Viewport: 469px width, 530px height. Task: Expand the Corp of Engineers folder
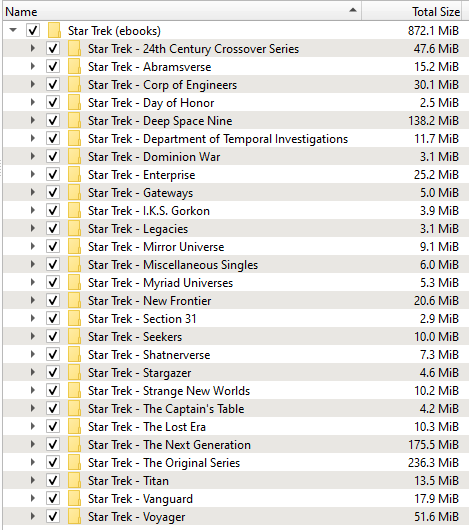pyautogui.click(x=33, y=84)
